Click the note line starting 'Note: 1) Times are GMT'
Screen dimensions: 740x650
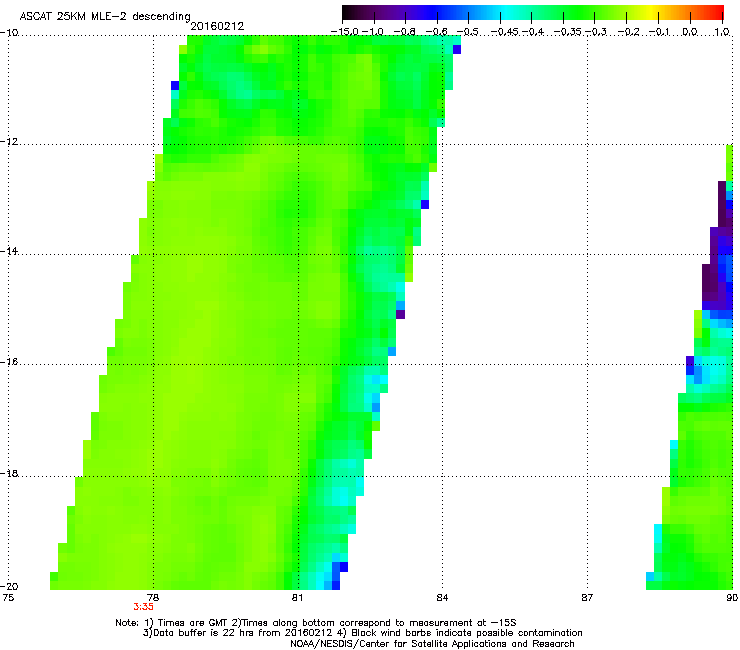point(316,623)
